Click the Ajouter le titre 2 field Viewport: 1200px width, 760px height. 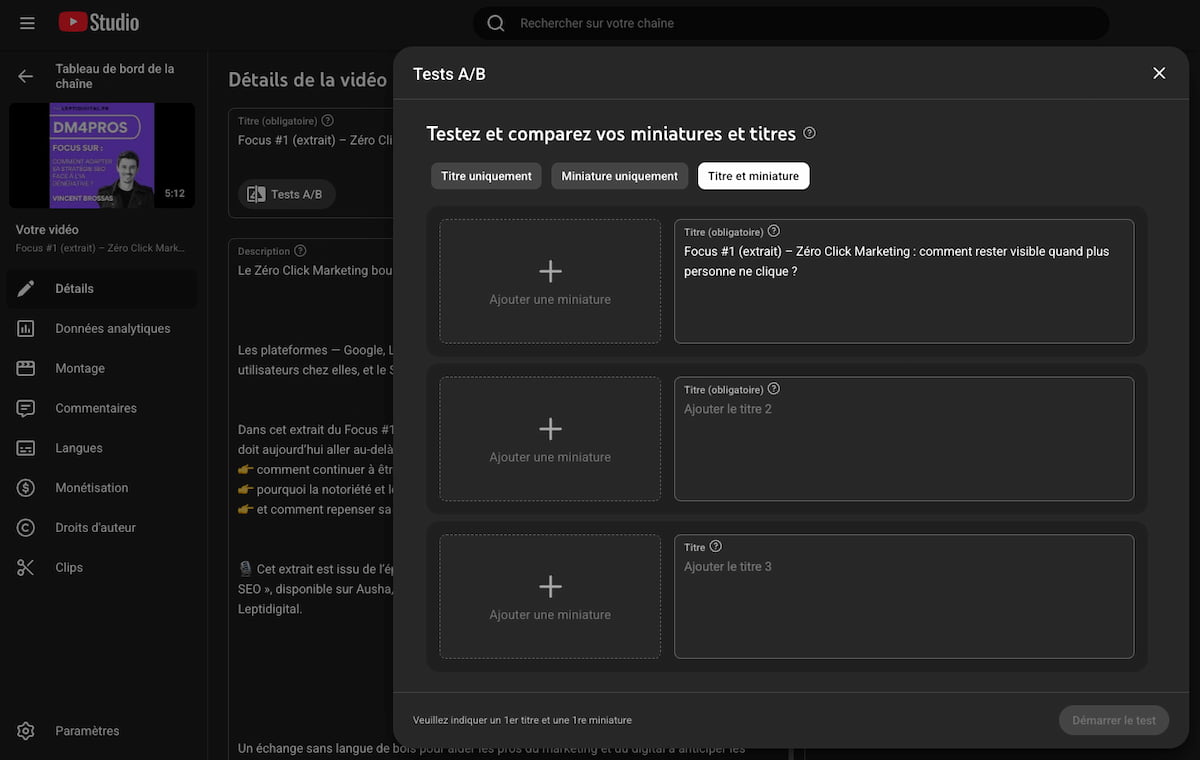(904, 439)
